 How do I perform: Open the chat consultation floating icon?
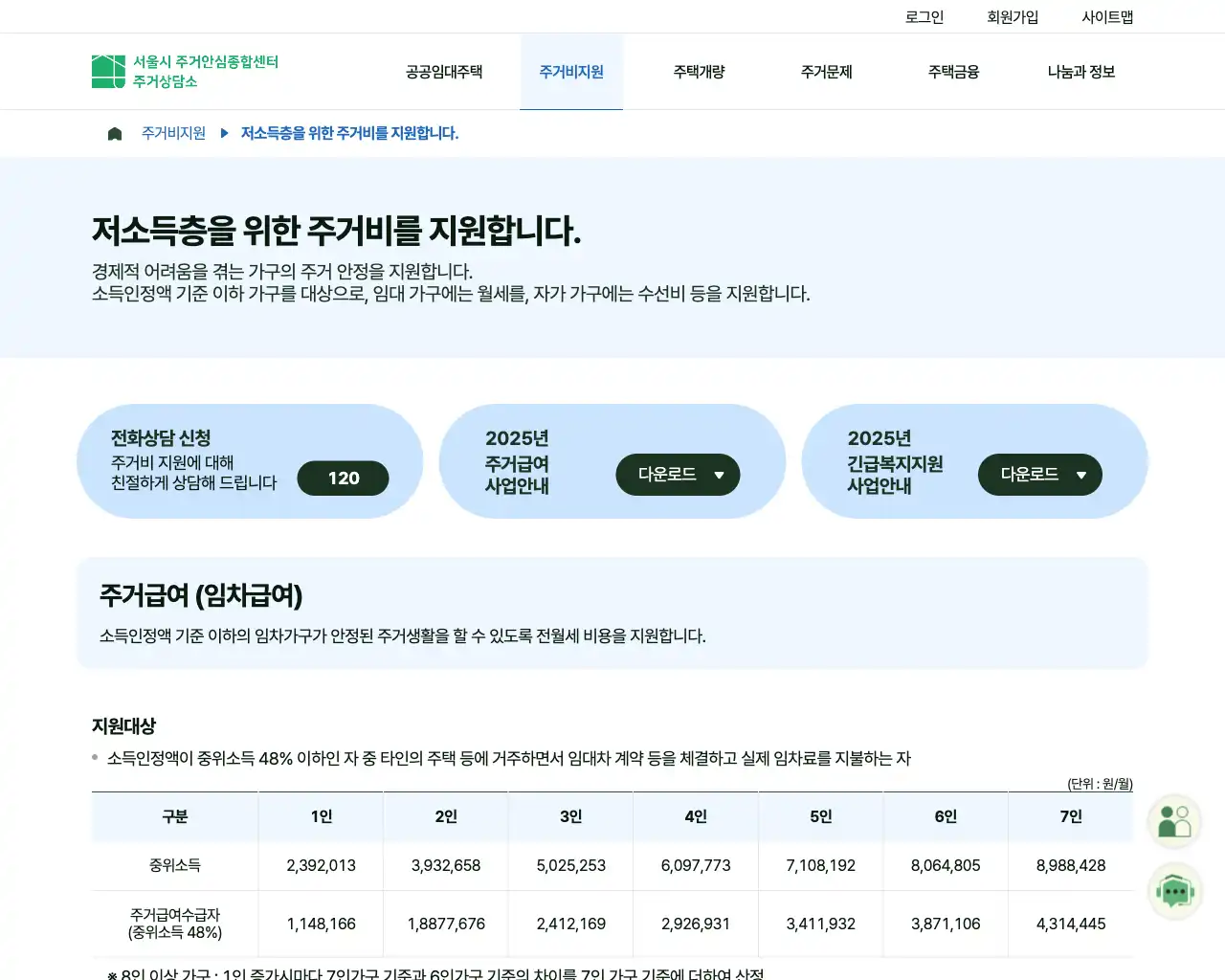point(1175,891)
